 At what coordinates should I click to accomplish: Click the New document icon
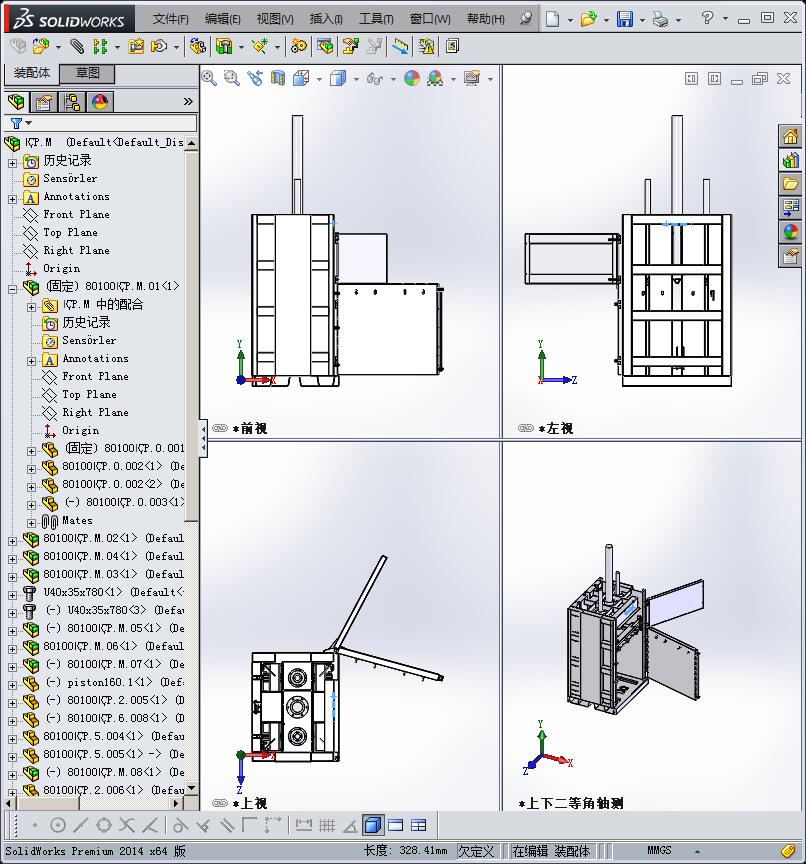[x=552, y=19]
